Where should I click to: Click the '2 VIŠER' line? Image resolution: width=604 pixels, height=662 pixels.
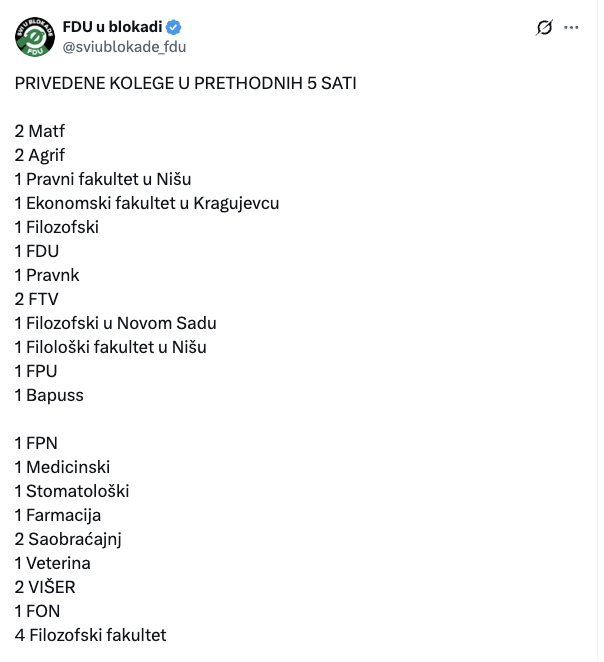[x=45, y=587]
